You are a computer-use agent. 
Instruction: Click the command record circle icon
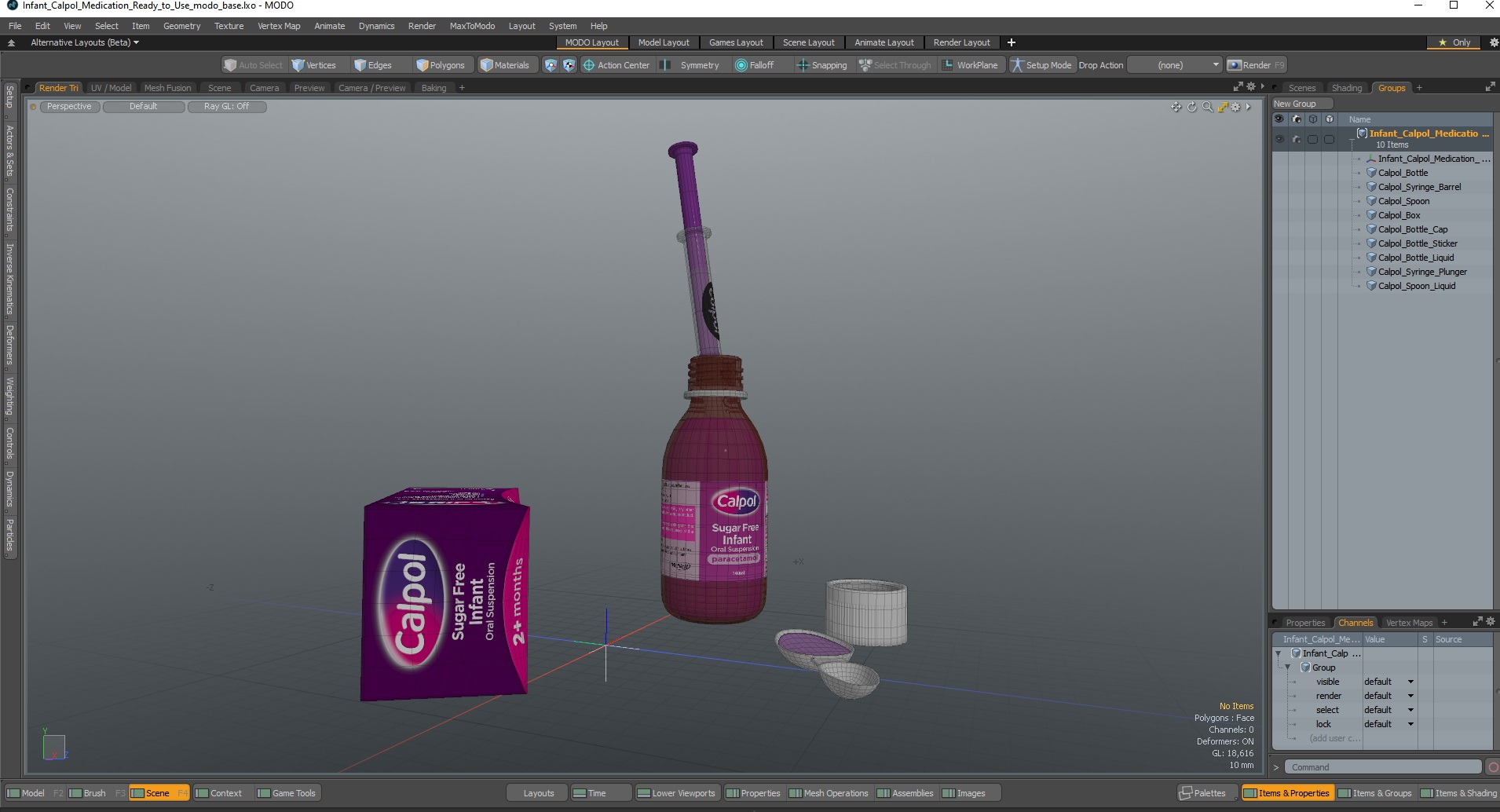1493,767
